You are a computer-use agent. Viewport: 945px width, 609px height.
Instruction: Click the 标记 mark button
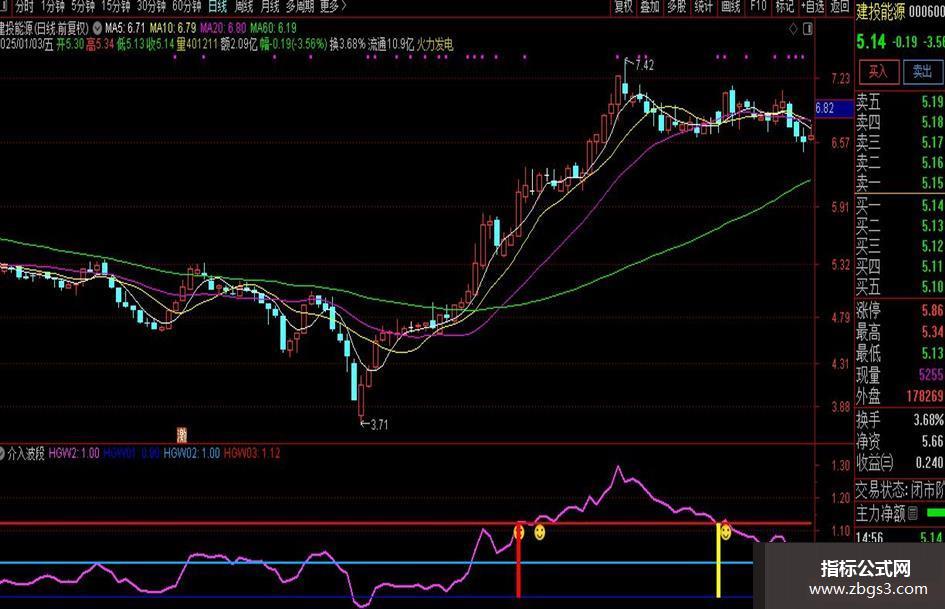click(x=785, y=7)
